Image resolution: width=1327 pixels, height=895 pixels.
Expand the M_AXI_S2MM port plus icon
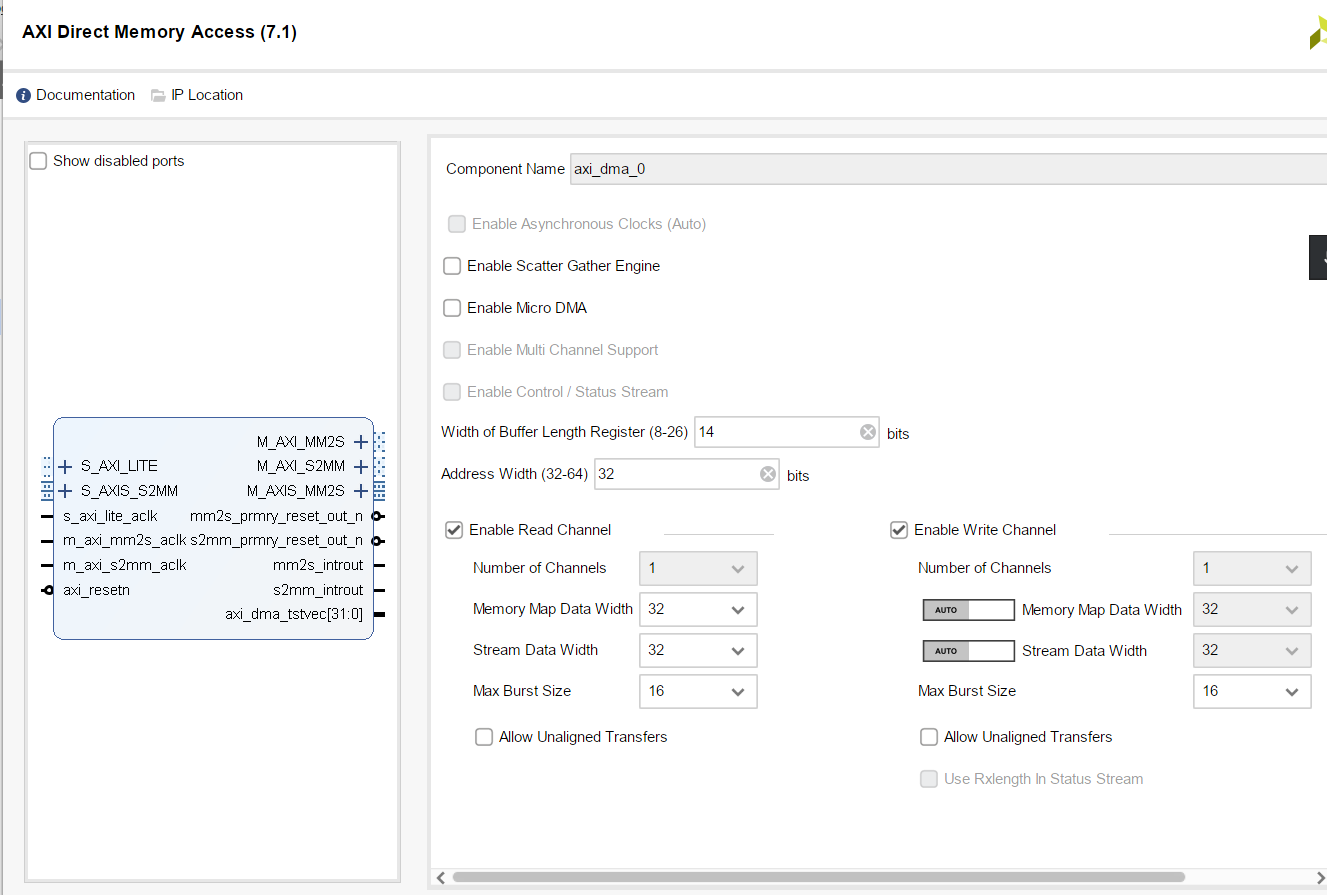click(361, 466)
